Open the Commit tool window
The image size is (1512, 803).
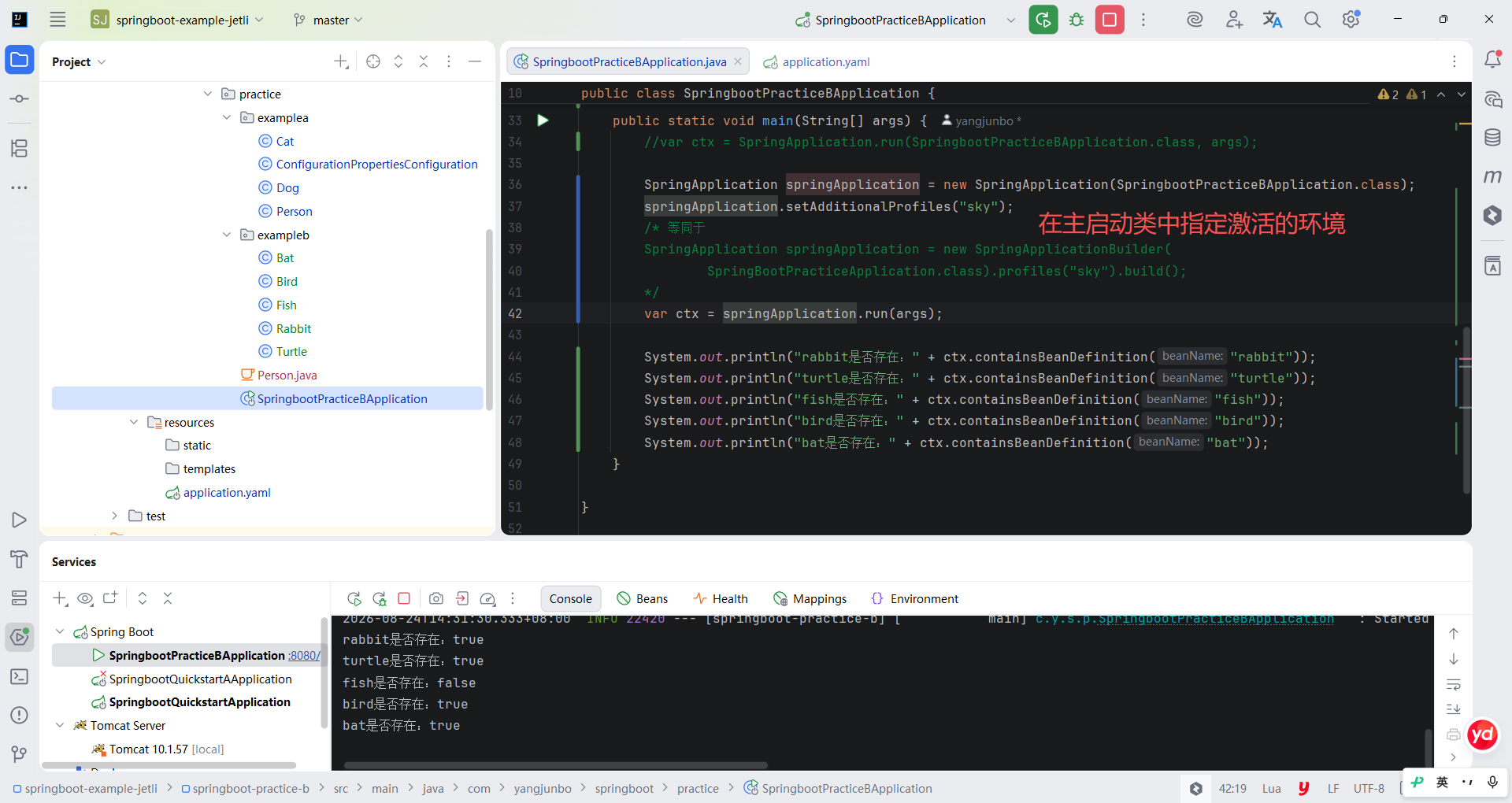[x=20, y=99]
